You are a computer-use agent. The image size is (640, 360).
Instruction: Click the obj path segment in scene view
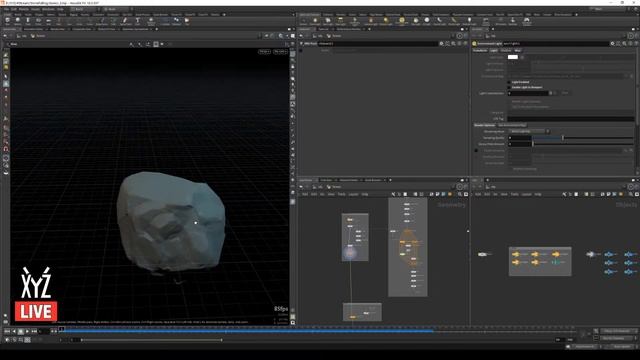coord(23,36)
